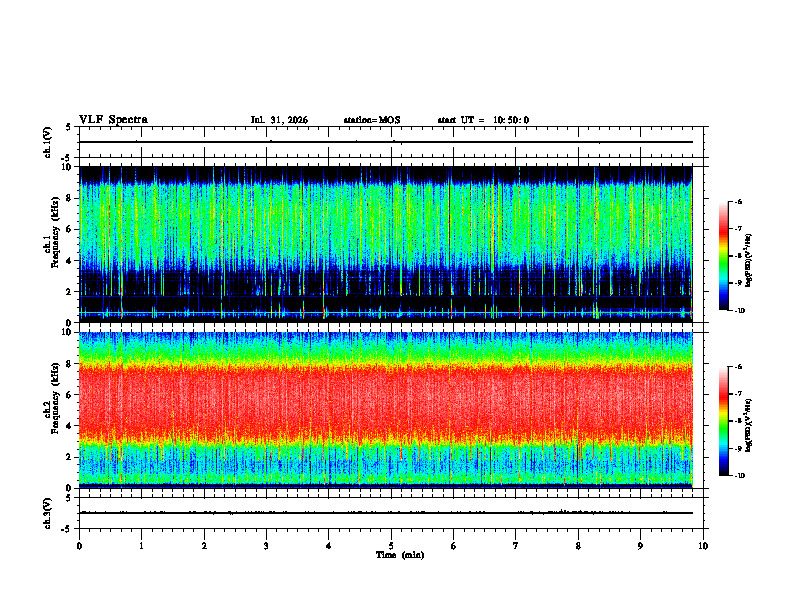Image resolution: width=792 pixels, height=612 pixels.
Task: Click the ch.1 spectrogram color scale bar
Action: pos(724,256)
